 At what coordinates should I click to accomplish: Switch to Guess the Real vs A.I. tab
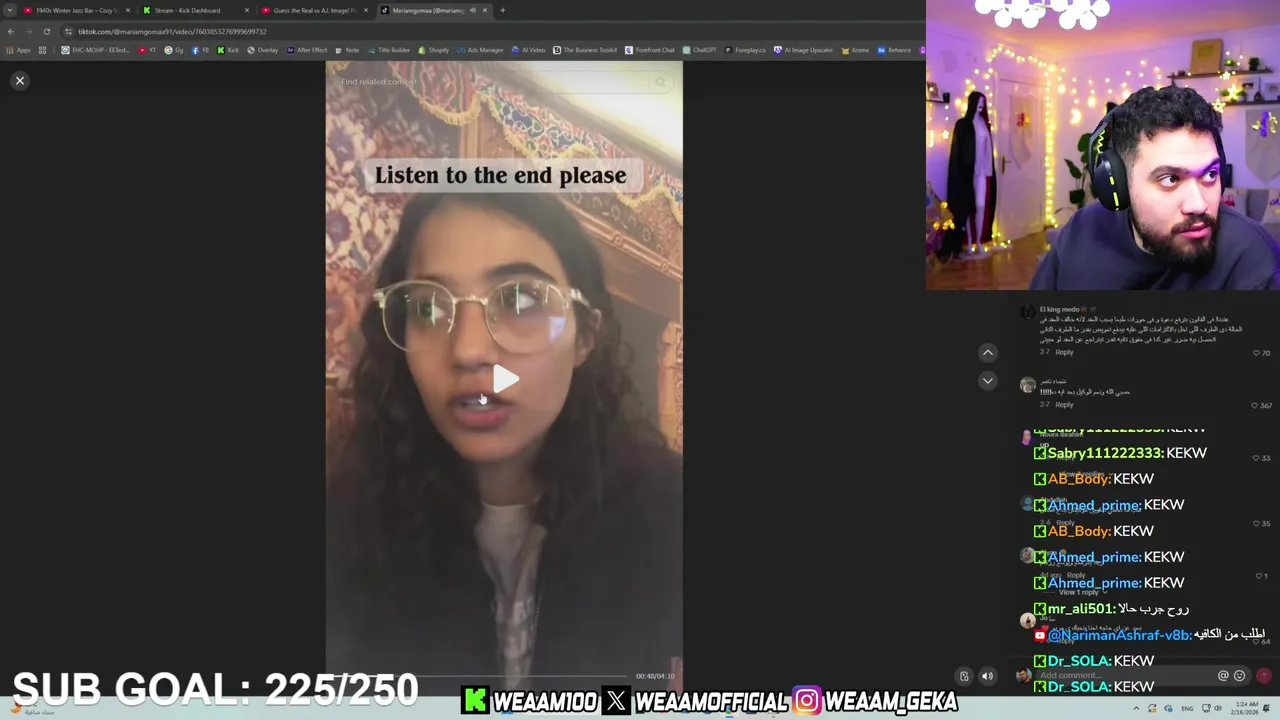click(314, 10)
